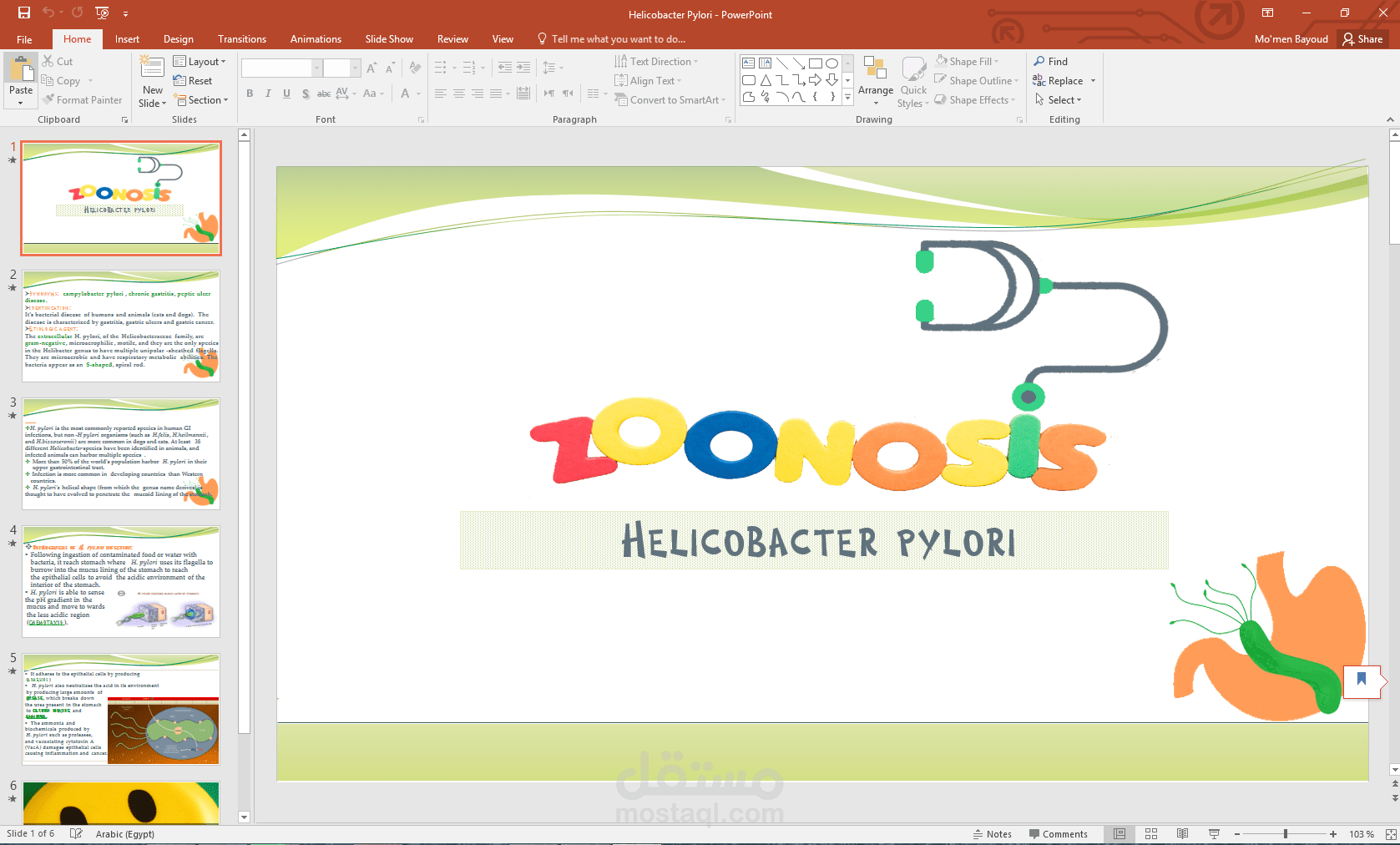Select the Text Box shape in gallery

749,63
